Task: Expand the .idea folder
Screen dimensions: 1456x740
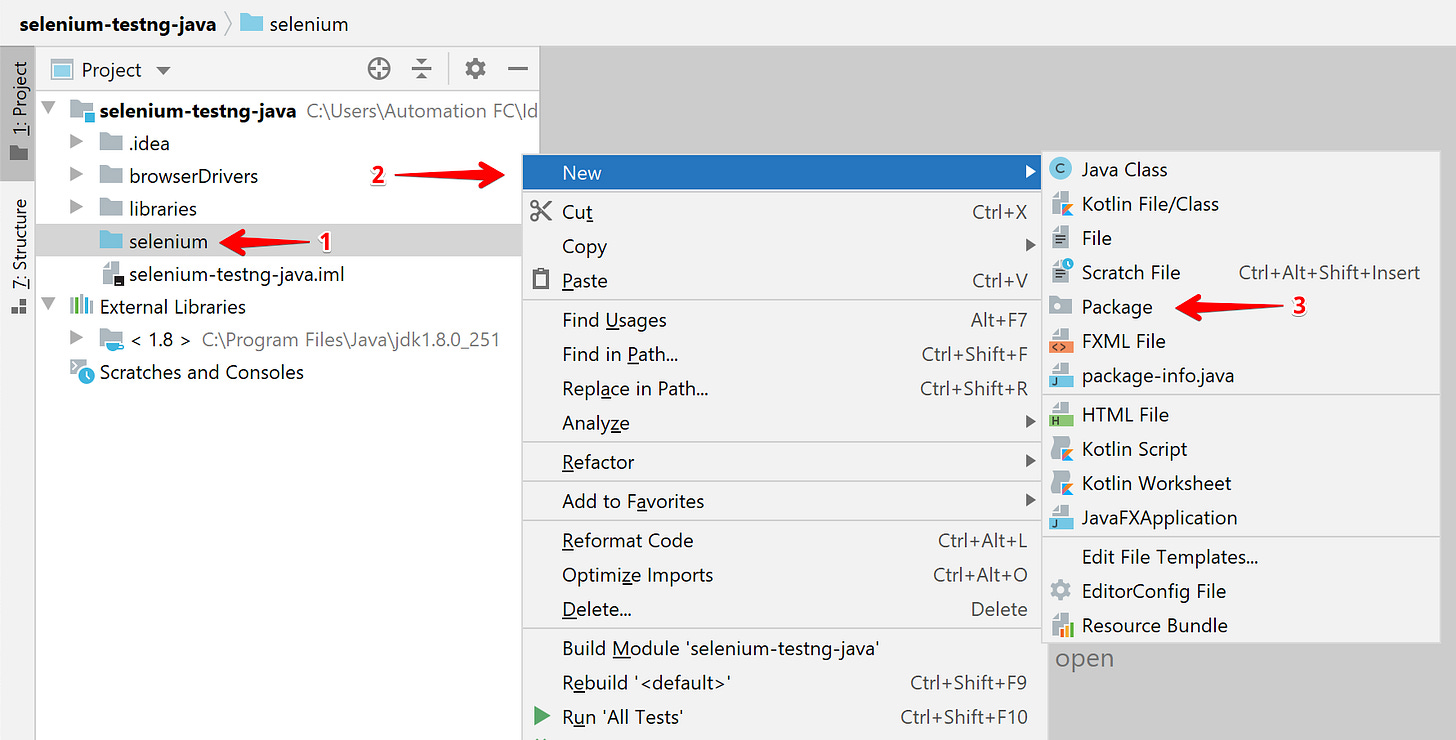Action: coord(77,143)
